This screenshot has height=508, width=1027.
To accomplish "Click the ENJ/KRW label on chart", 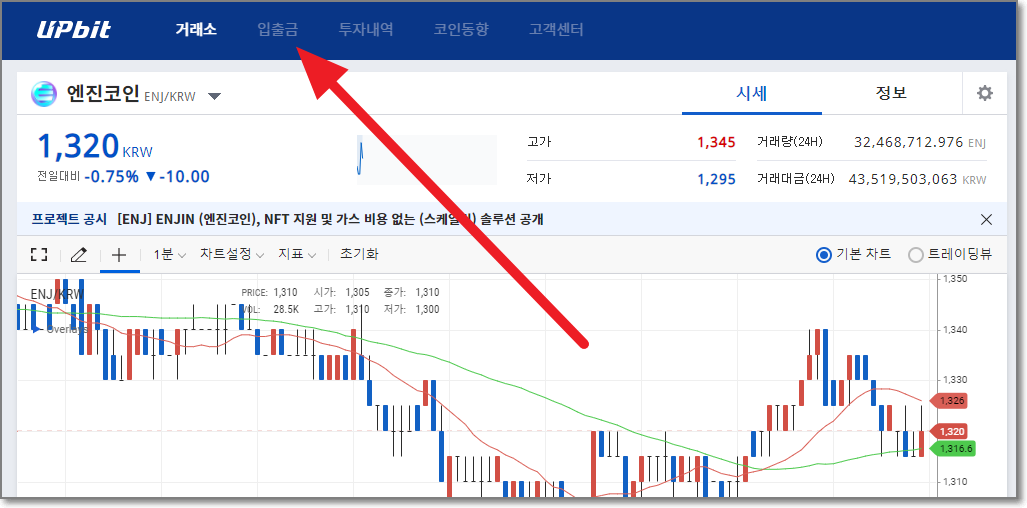I will (x=57, y=294).
